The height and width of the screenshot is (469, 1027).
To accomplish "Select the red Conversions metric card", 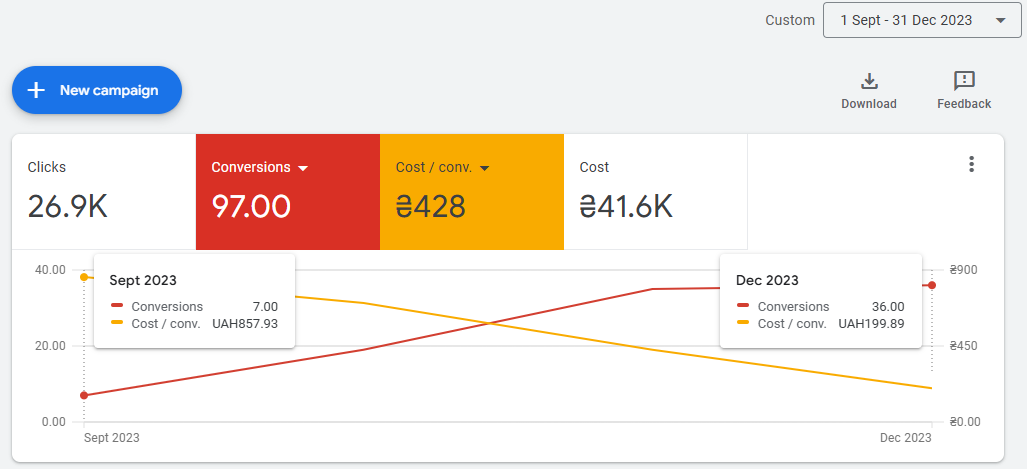I will [288, 192].
